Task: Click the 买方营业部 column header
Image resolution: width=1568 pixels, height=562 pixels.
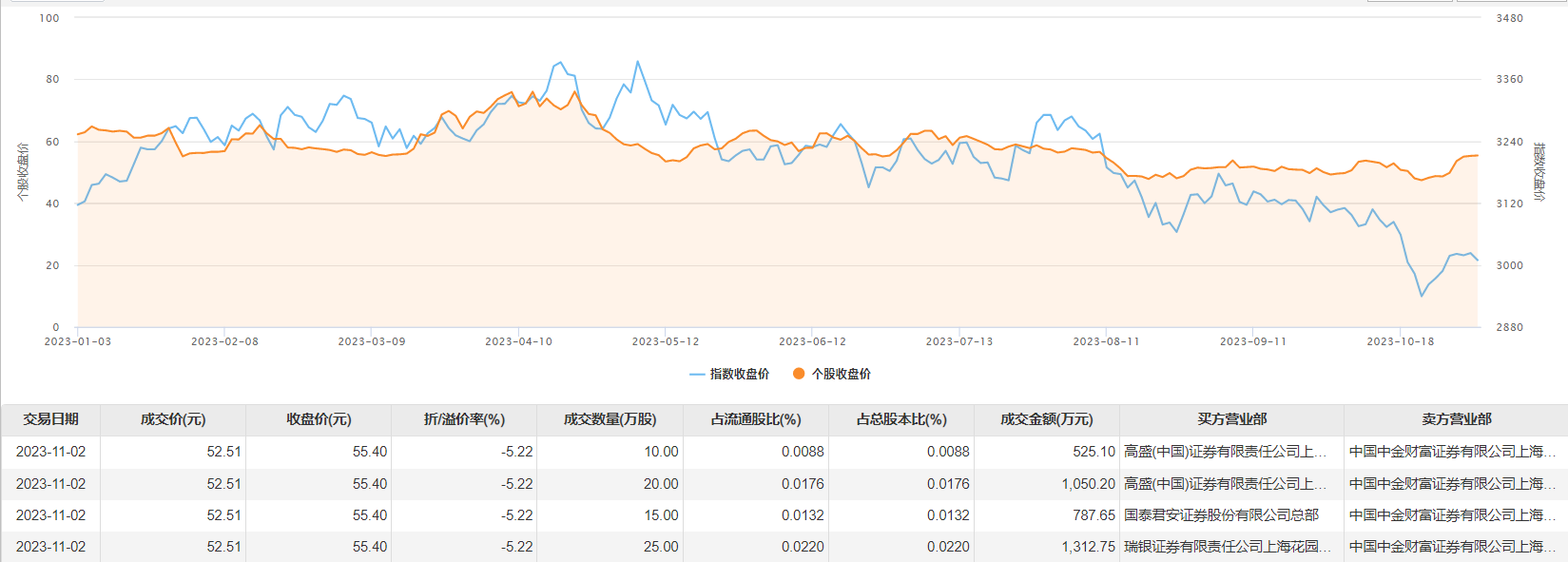Action: [x=1231, y=419]
